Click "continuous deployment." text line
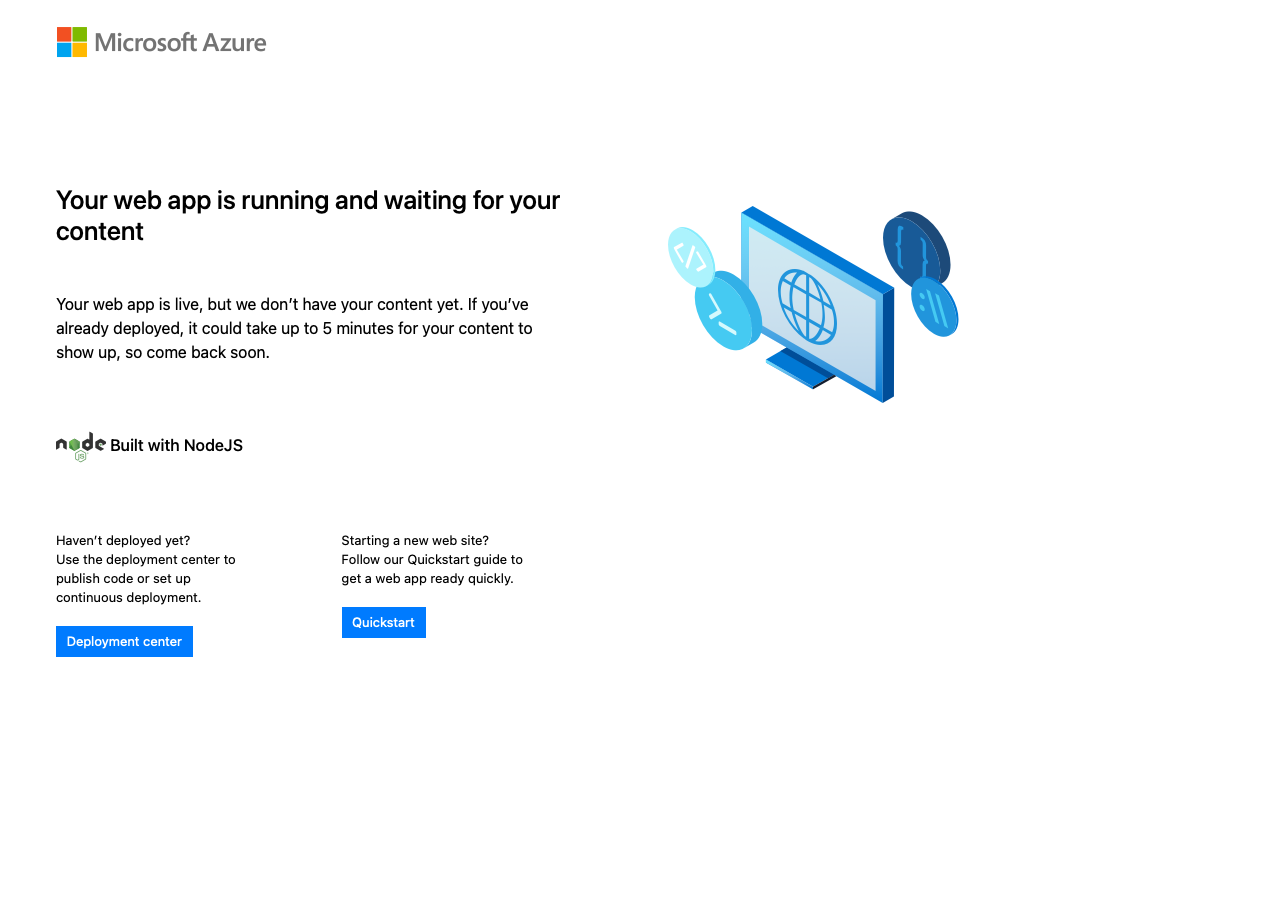Screen dimensions: 1266x911 point(129,598)
